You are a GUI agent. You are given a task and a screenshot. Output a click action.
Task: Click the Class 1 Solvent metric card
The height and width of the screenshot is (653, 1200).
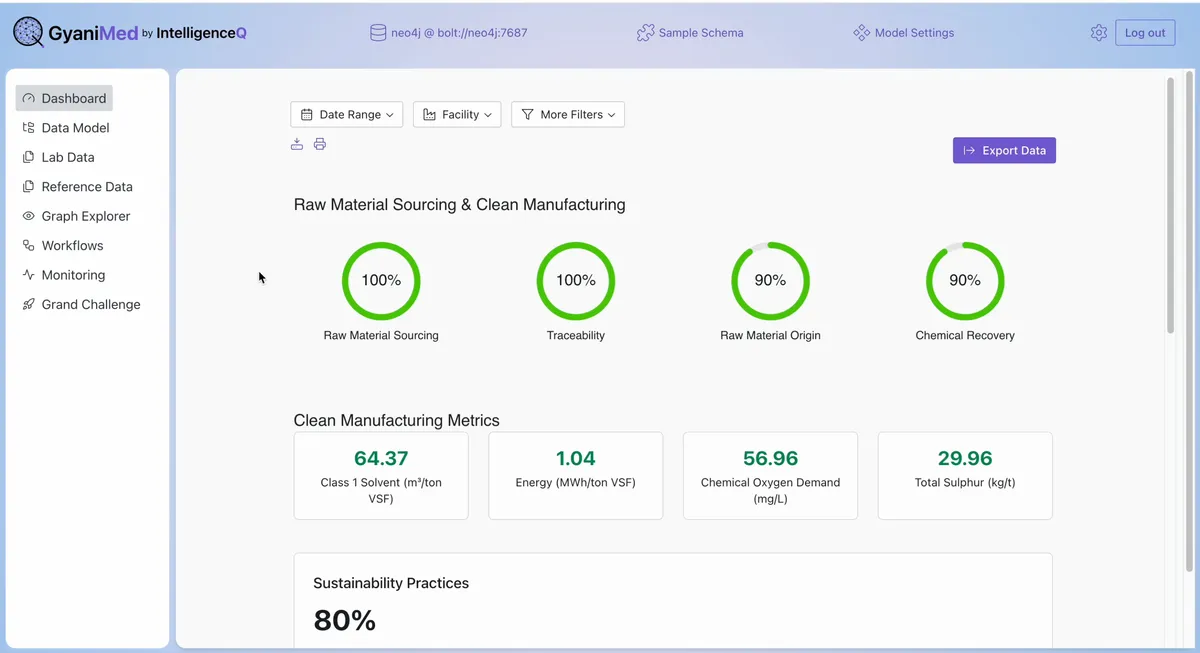click(x=381, y=476)
